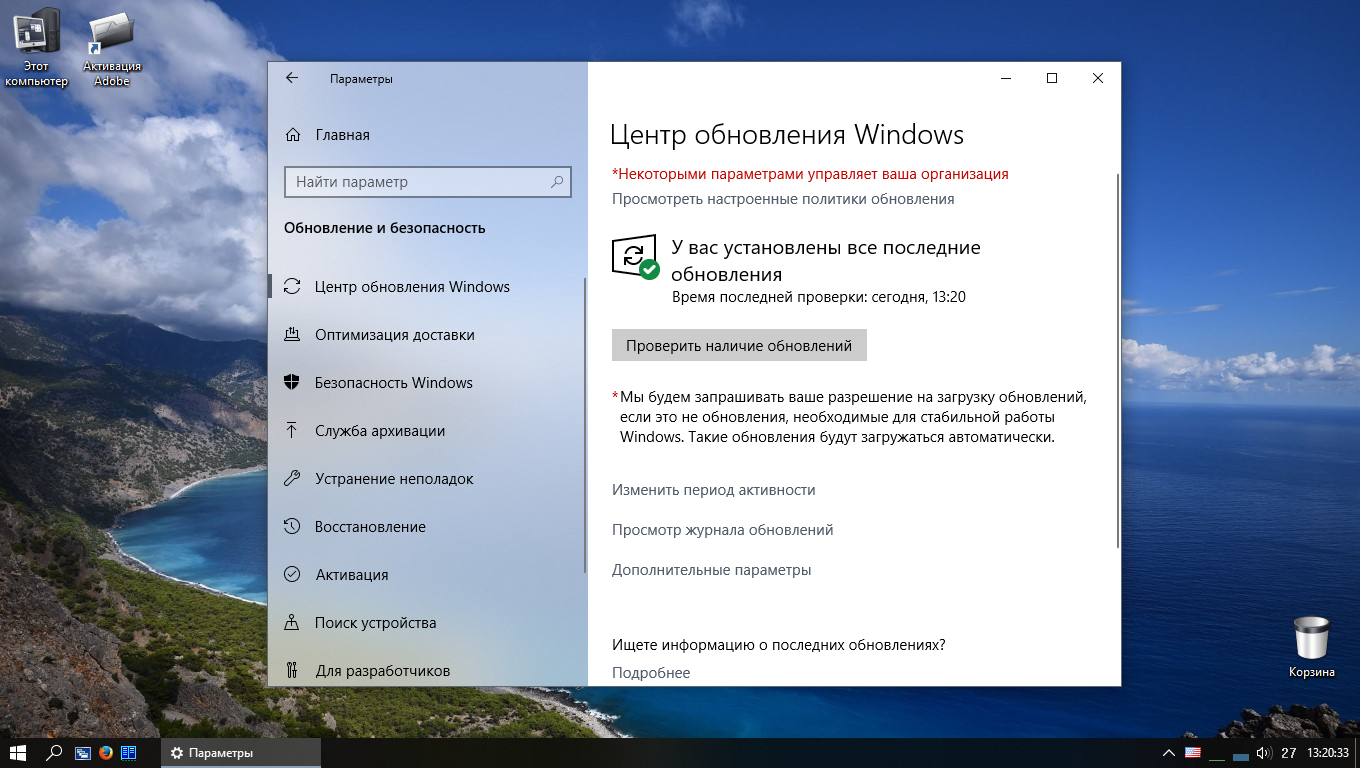
Task: Open the Главная home icon
Action: click(x=293, y=135)
